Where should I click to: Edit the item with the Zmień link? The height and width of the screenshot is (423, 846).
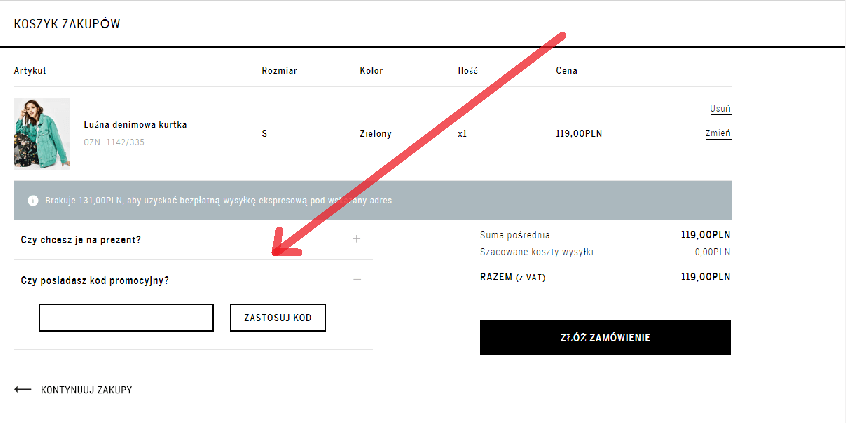[x=718, y=133]
